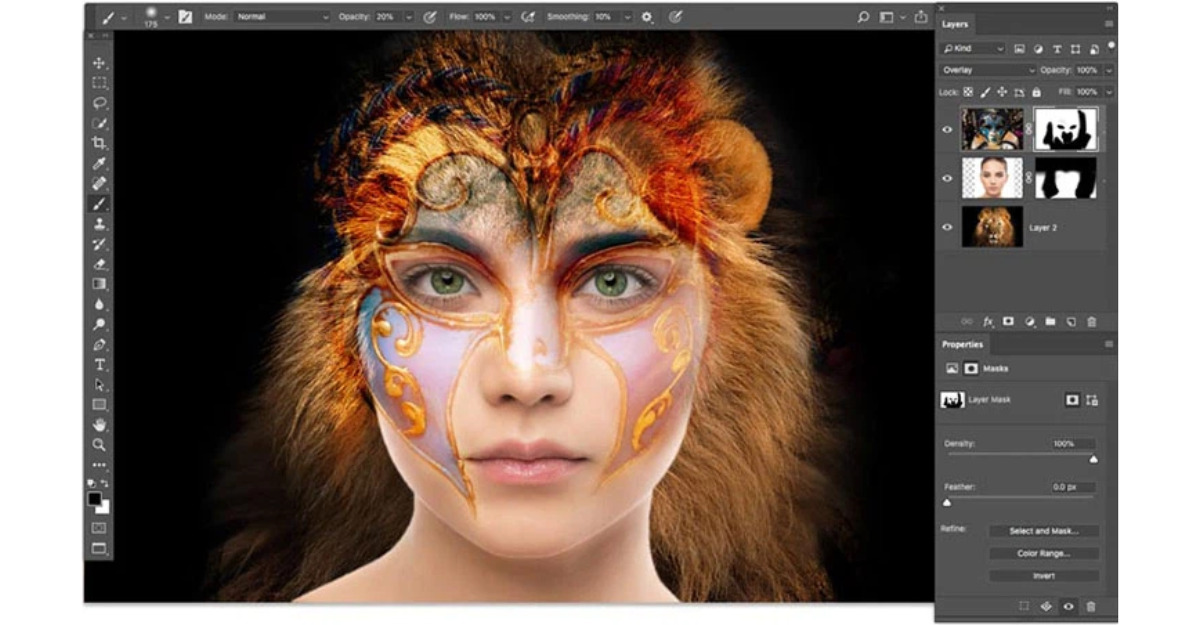Open the Overlay blend mode dropdown
Viewport: 1200px width, 625px height.
pyautogui.click(x=989, y=70)
